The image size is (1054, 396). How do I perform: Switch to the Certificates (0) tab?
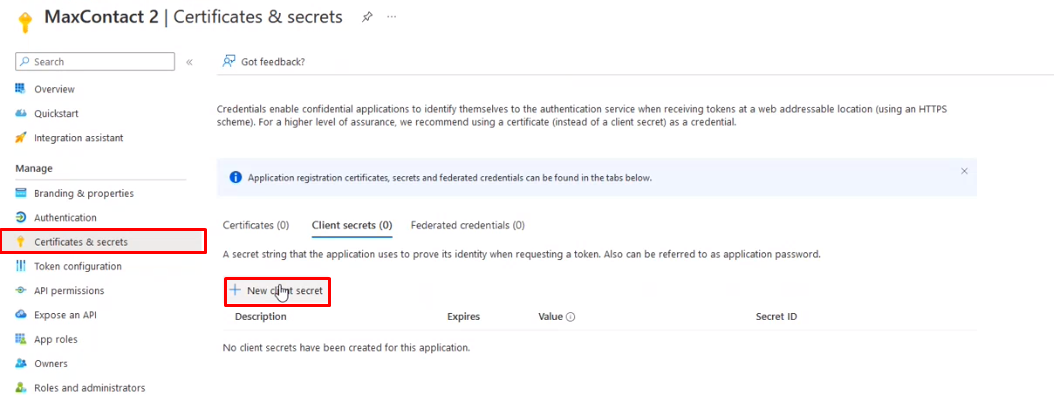tap(255, 225)
